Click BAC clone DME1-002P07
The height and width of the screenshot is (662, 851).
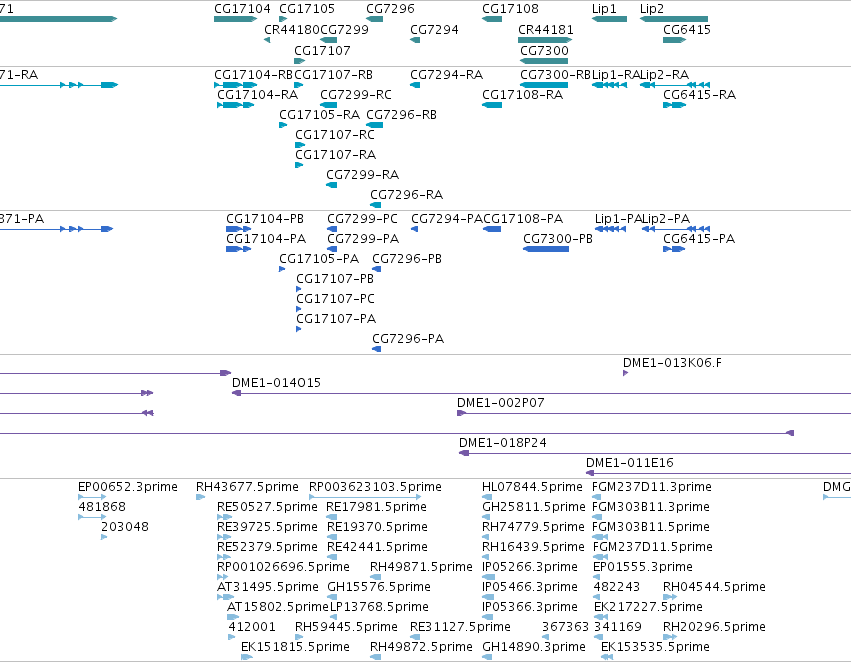coord(654,413)
